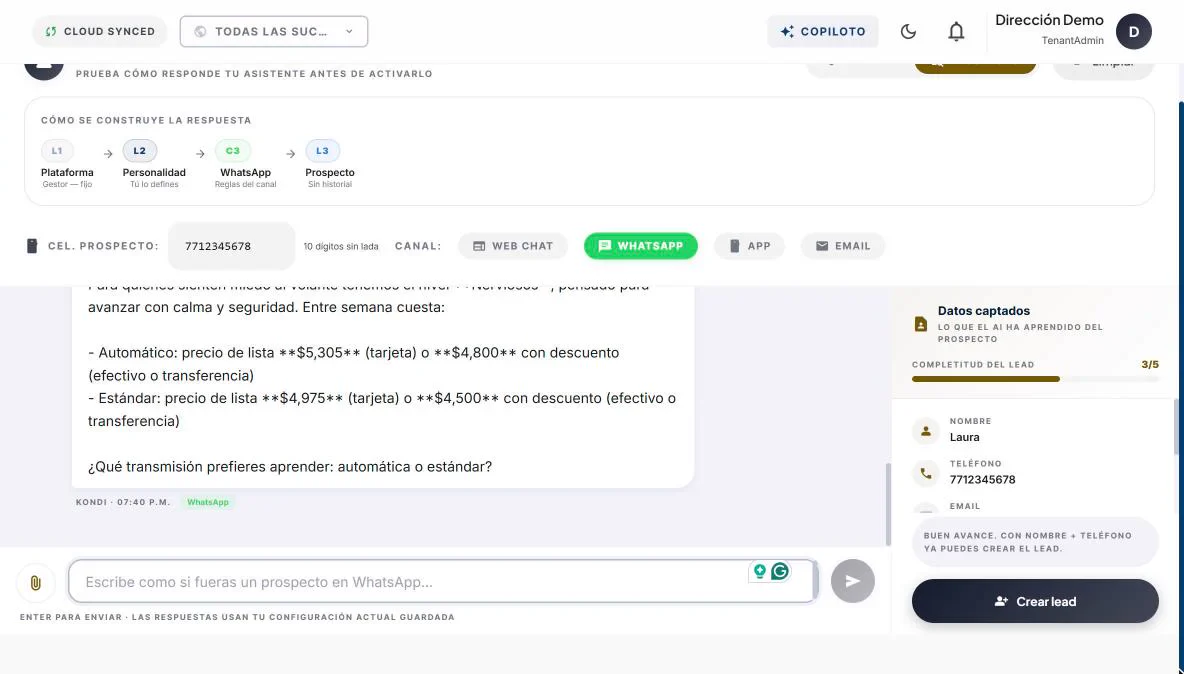The image size is (1184, 674).
Task: Click the Prospecto label text
Action: 330,172
